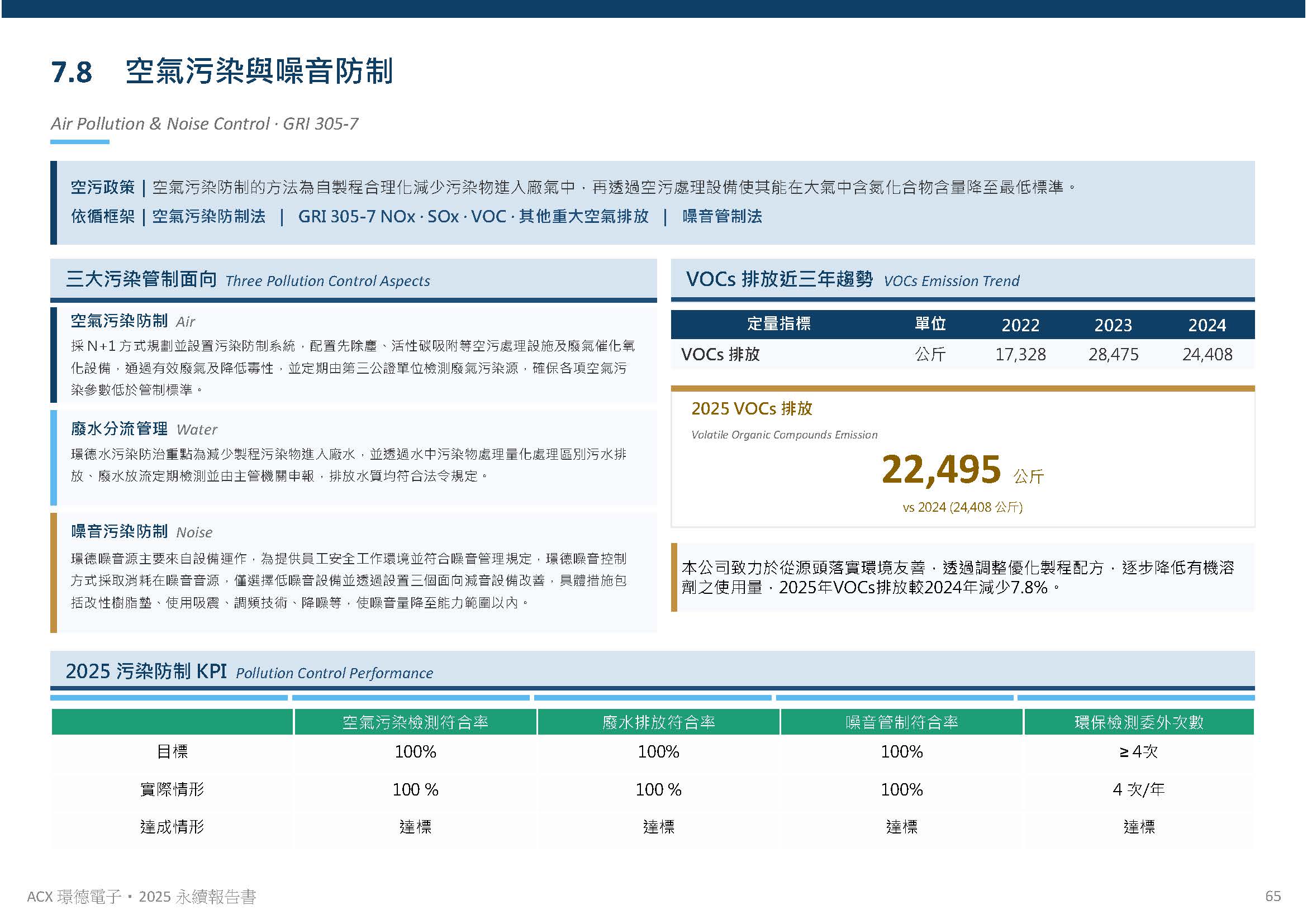
Task: Click the VOCs 排放 row label
Action: (x=721, y=355)
